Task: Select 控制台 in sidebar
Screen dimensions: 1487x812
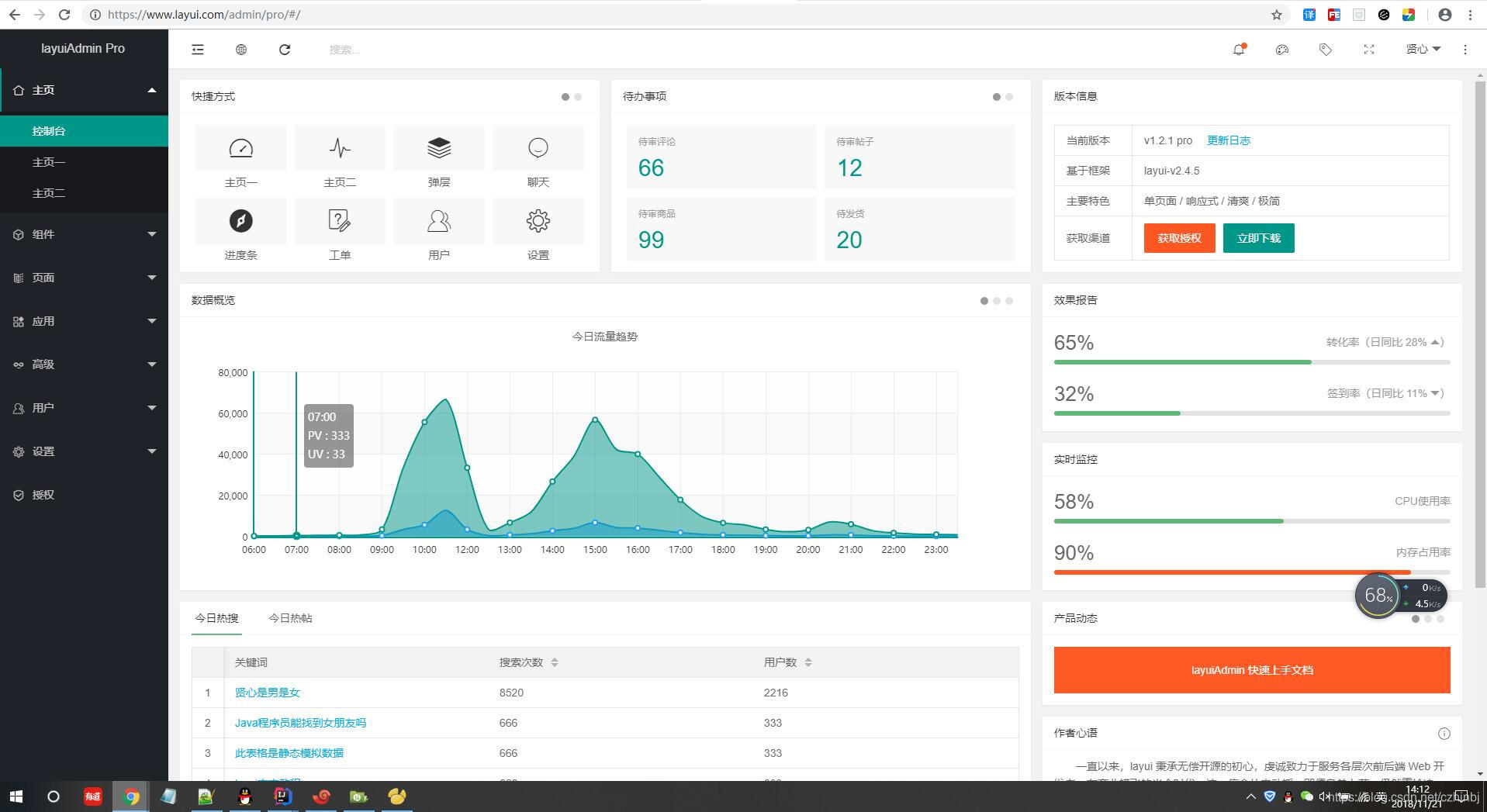Action: 84,131
